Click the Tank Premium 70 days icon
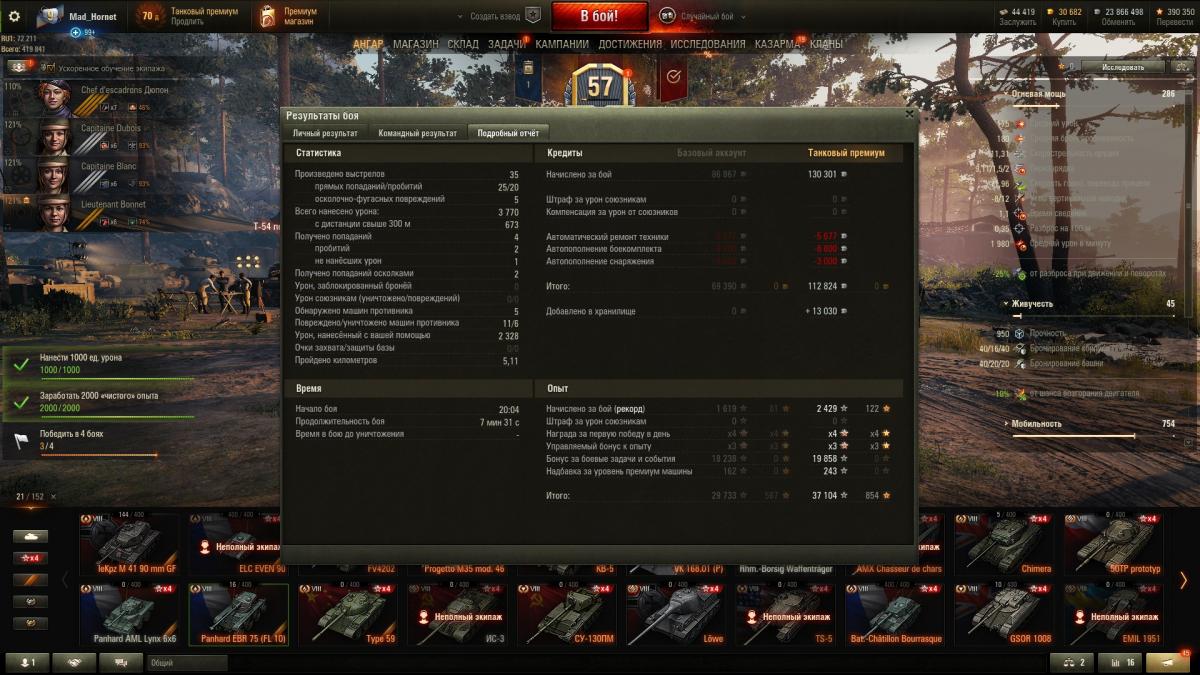 tap(149, 16)
